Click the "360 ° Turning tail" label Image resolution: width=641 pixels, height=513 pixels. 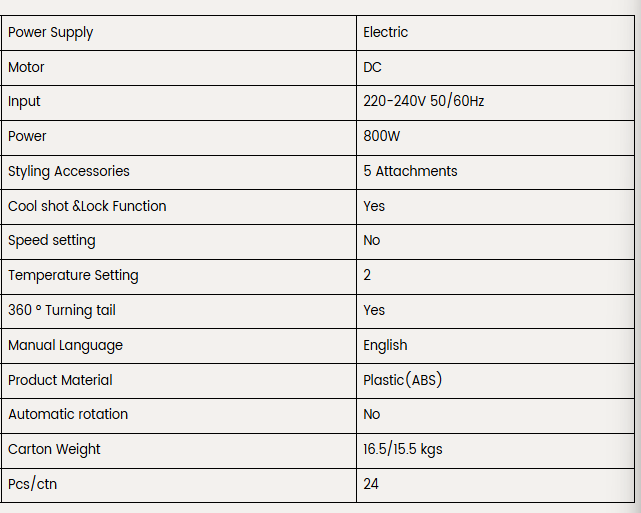[x=62, y=310]
